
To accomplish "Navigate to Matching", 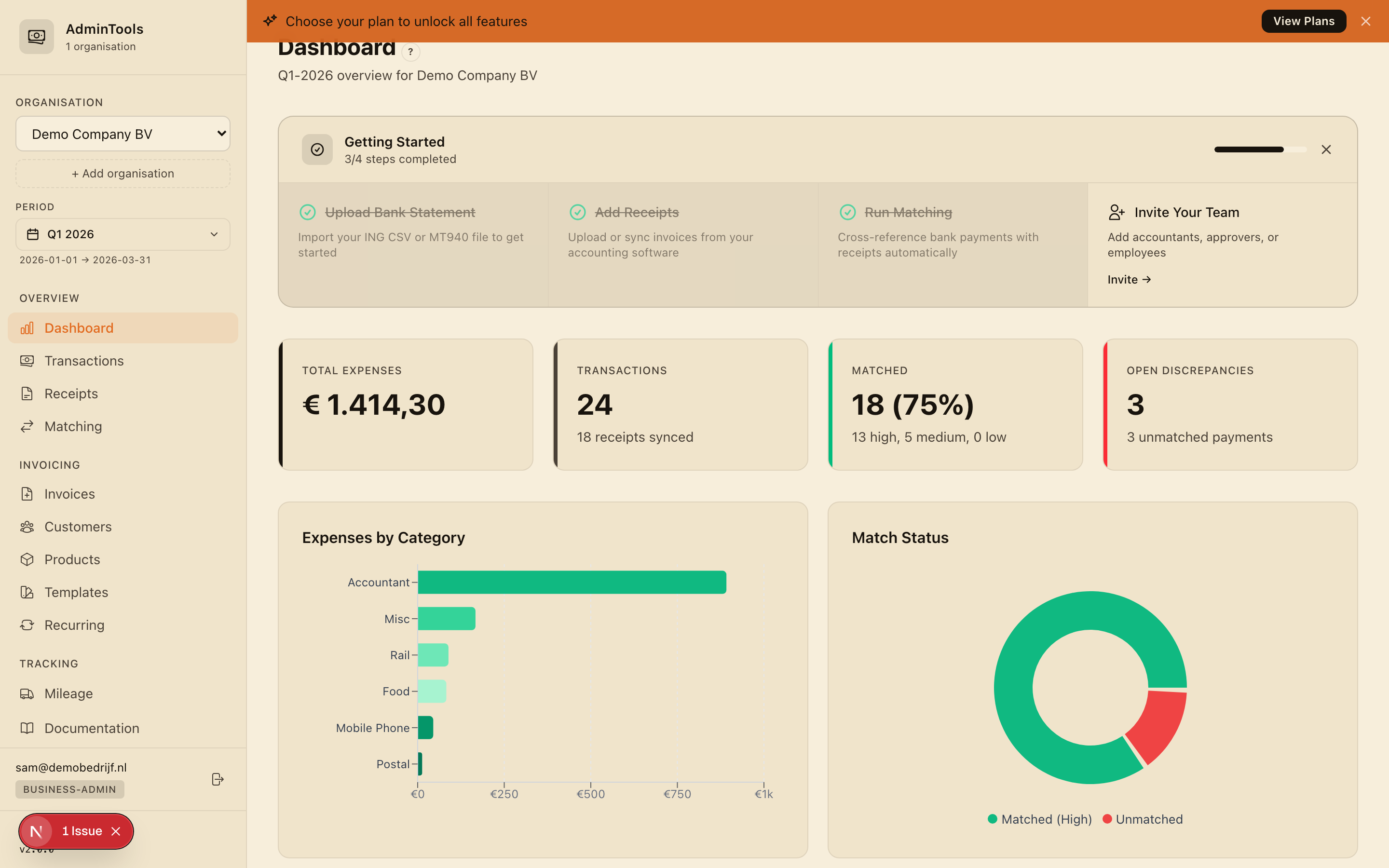I will pyautogui.click(x=123, y=426).
